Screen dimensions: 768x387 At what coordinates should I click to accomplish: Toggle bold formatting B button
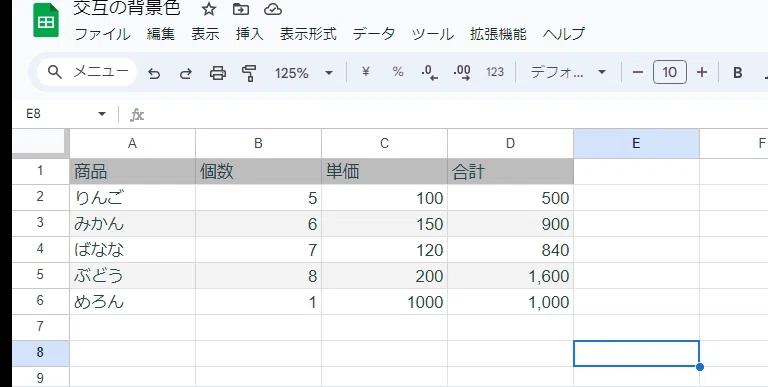(x=737, y=73)
